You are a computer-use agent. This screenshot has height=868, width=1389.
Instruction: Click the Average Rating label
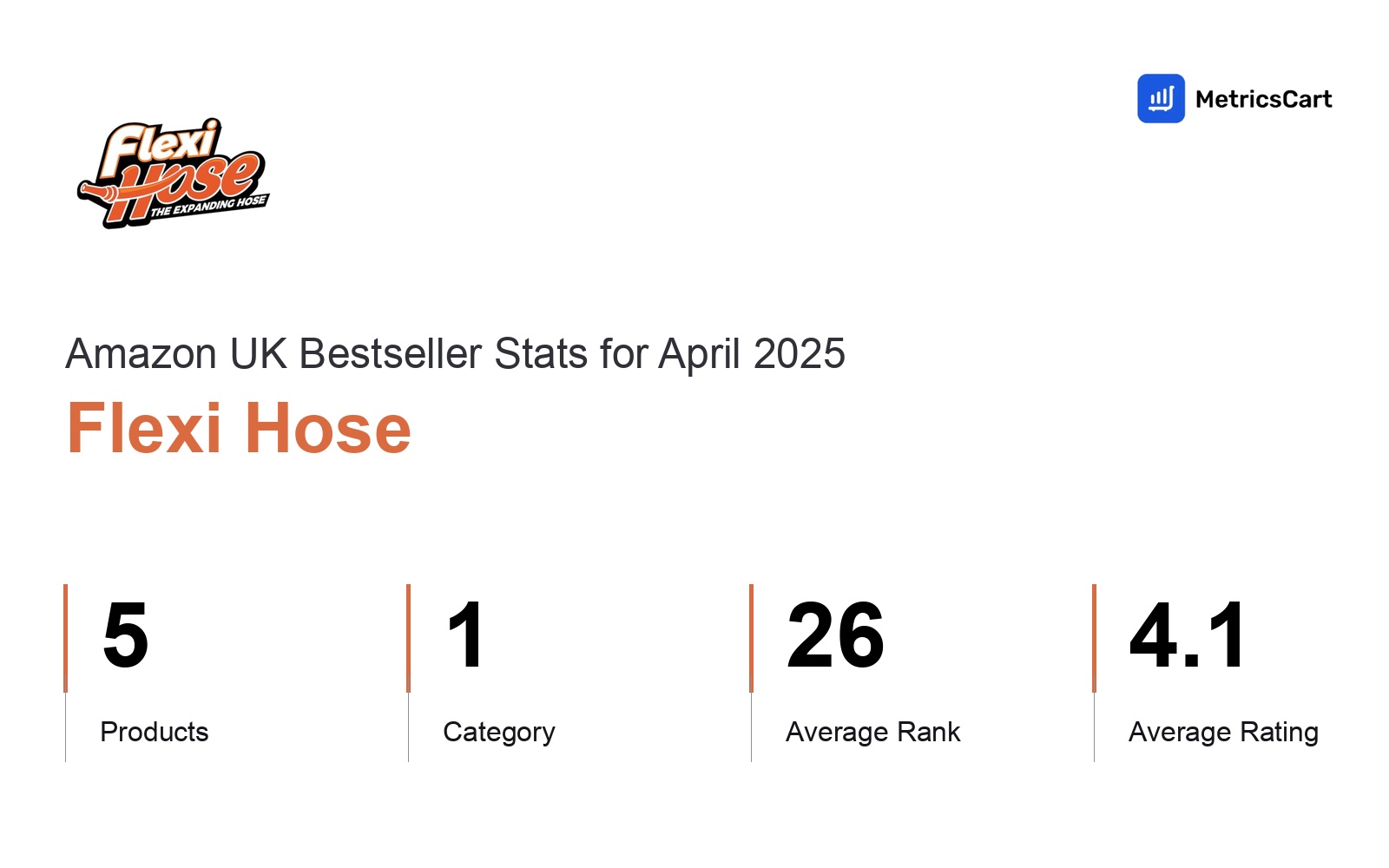[x=1223, y=733]
